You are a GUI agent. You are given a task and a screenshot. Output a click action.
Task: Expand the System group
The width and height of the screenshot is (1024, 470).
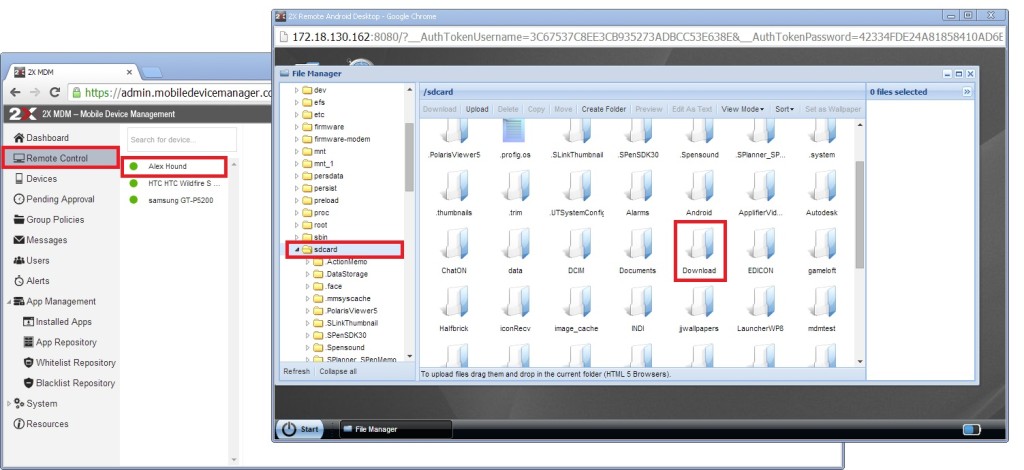click(x=8, y=403)
